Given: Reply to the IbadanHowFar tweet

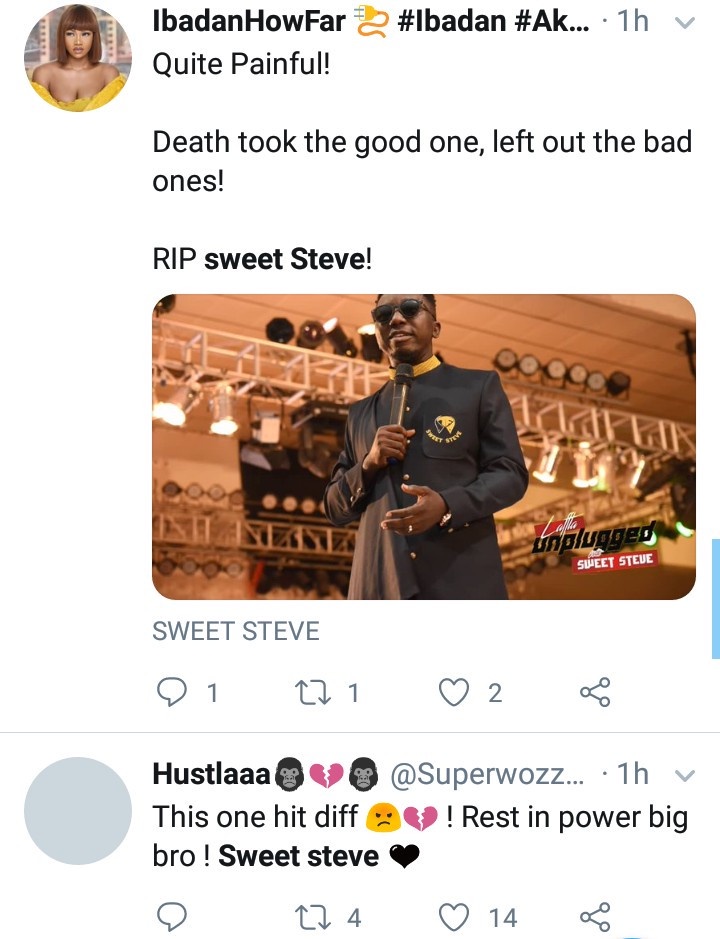Looking at the screenshot, I should tap(174, 692).
